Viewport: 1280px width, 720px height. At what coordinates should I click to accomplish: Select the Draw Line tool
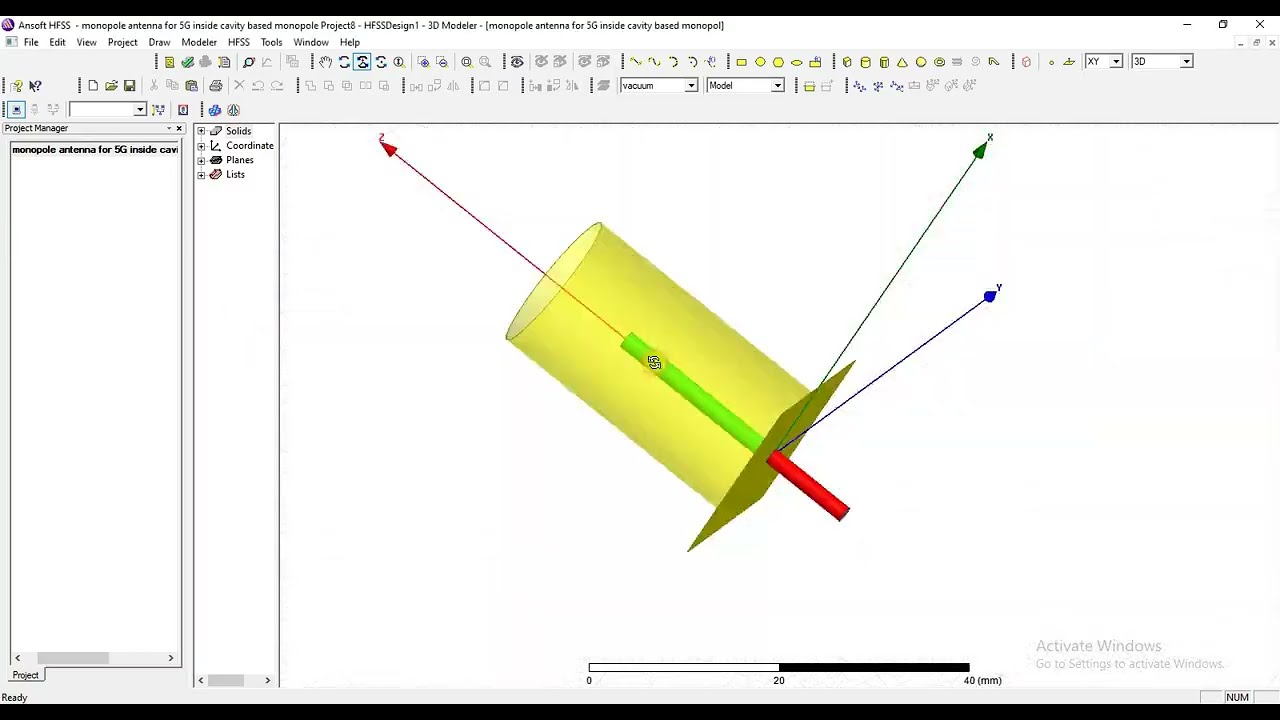[x=635, y=62]
